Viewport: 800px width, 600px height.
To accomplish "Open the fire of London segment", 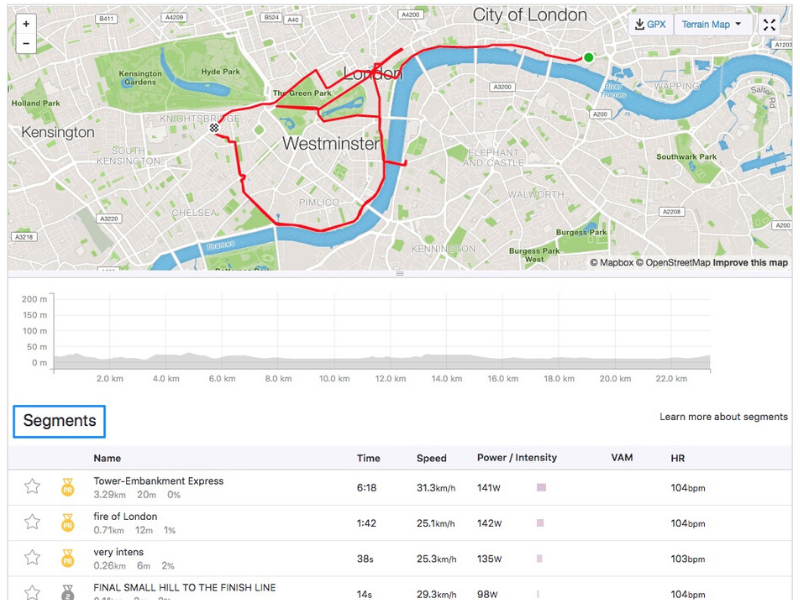I will point(125,516).
